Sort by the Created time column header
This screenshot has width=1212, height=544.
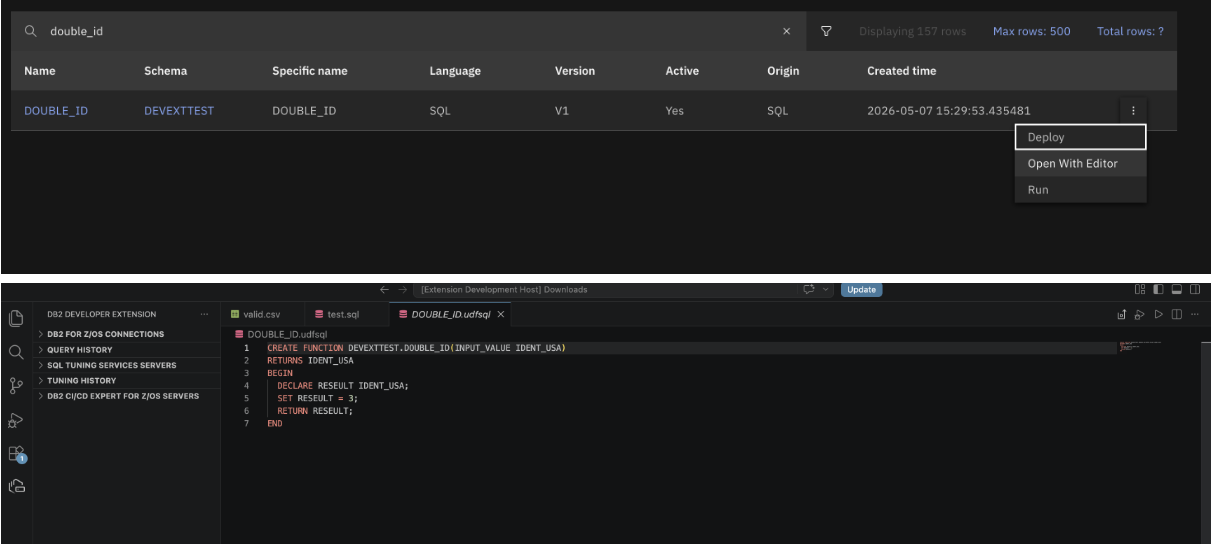tap(902, 72)
